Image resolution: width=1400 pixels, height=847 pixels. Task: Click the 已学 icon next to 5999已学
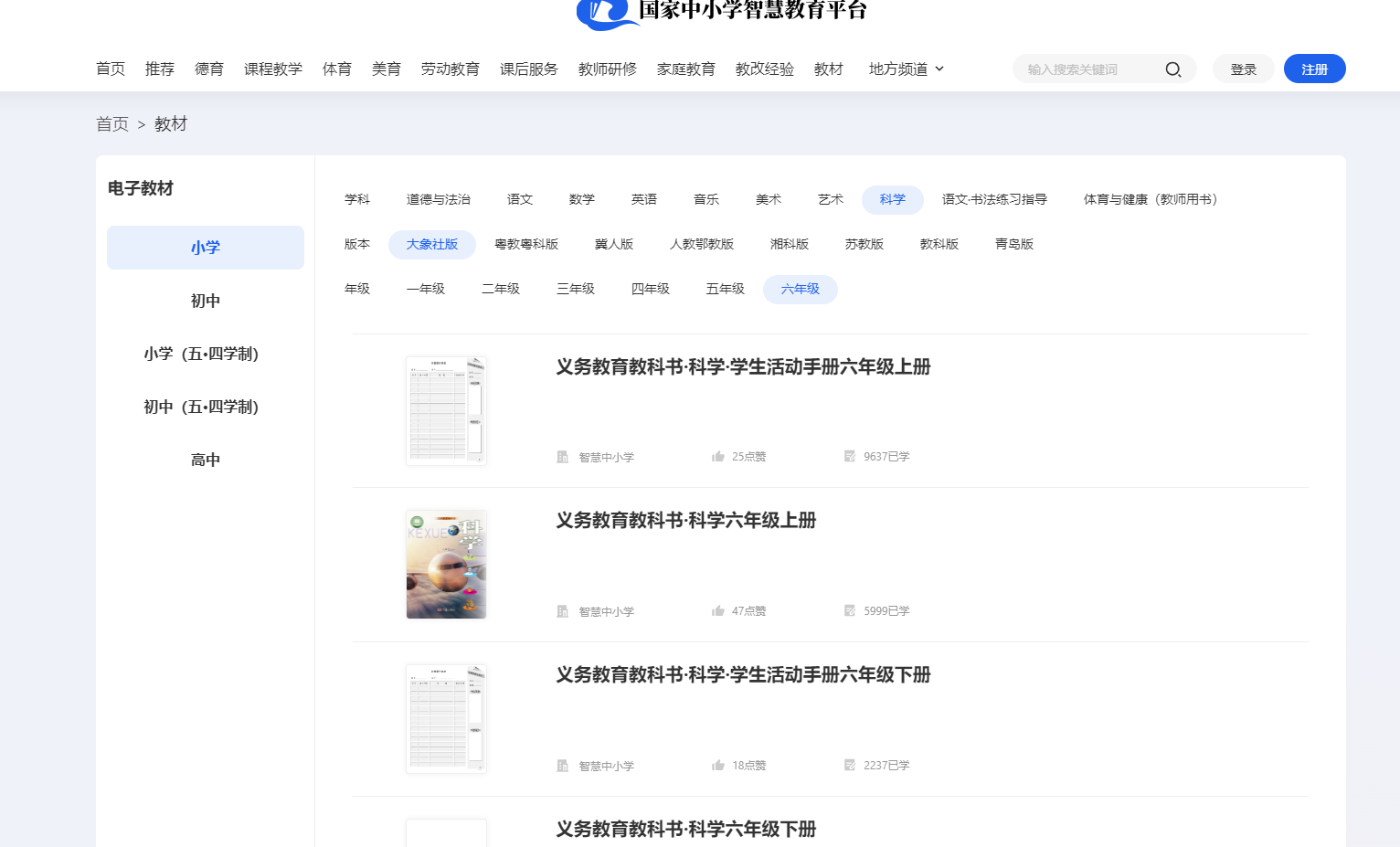coord(849,610)
